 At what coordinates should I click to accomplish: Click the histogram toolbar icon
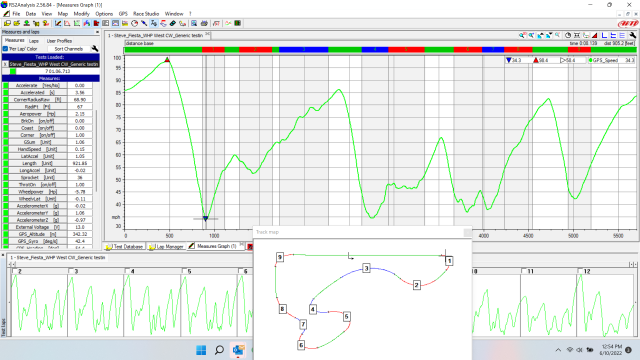pyautogui.click(x=87, y=23)
